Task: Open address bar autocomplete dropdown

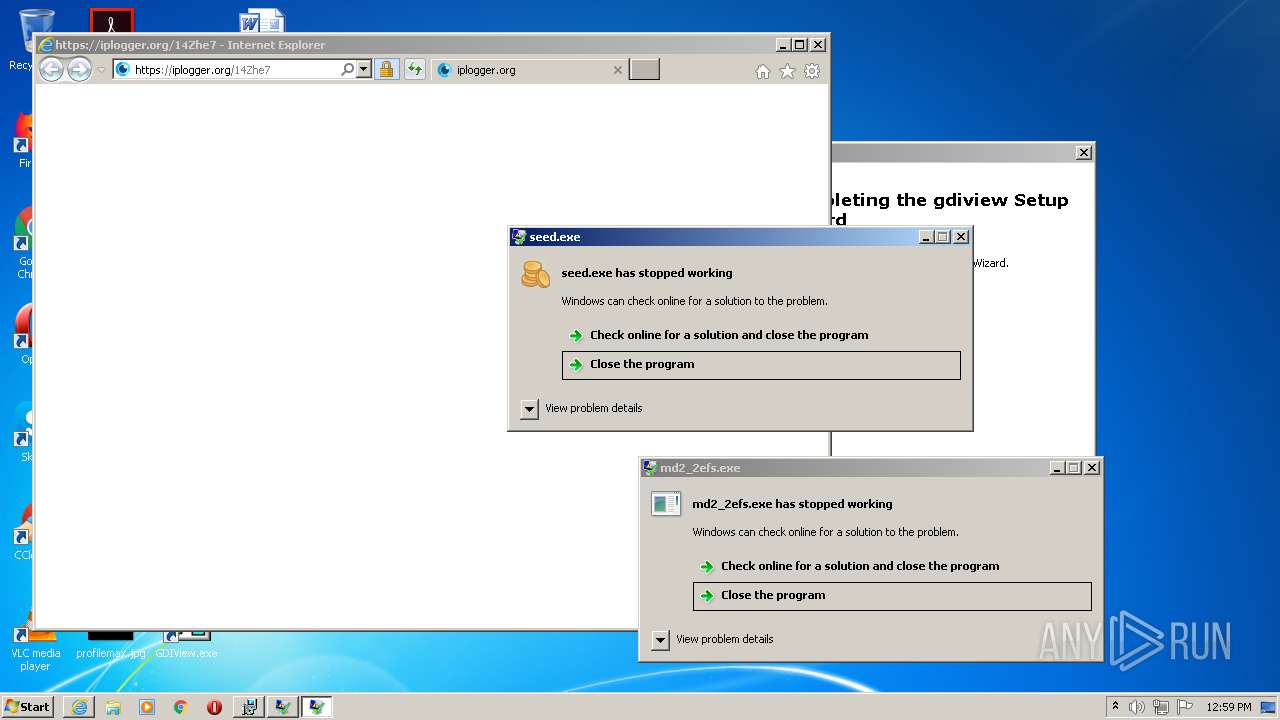Action: pos(363,70)
